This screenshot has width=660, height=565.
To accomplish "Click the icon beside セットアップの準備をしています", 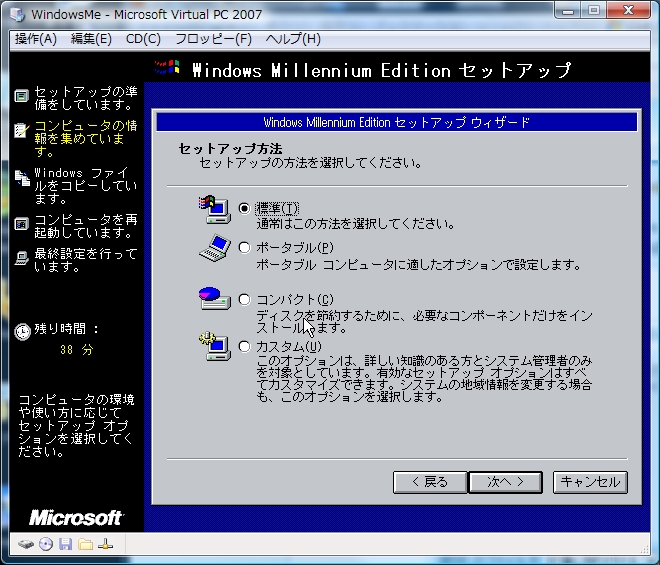I will [21, 96].
